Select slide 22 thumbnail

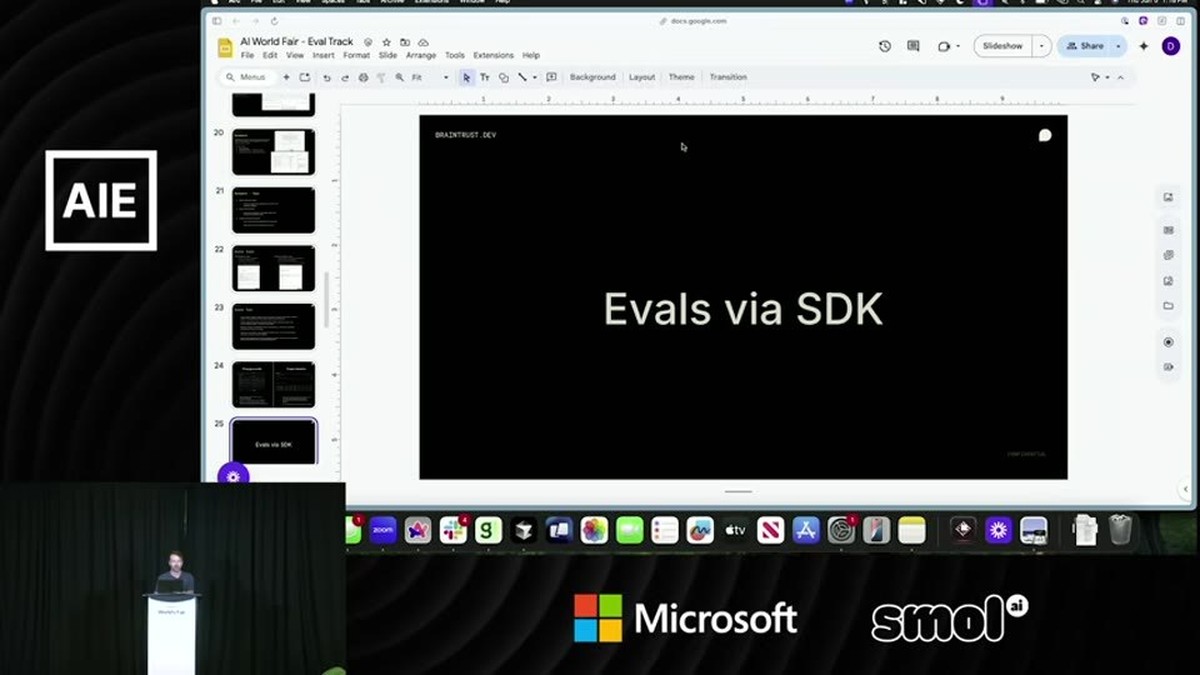click(273, 268)
